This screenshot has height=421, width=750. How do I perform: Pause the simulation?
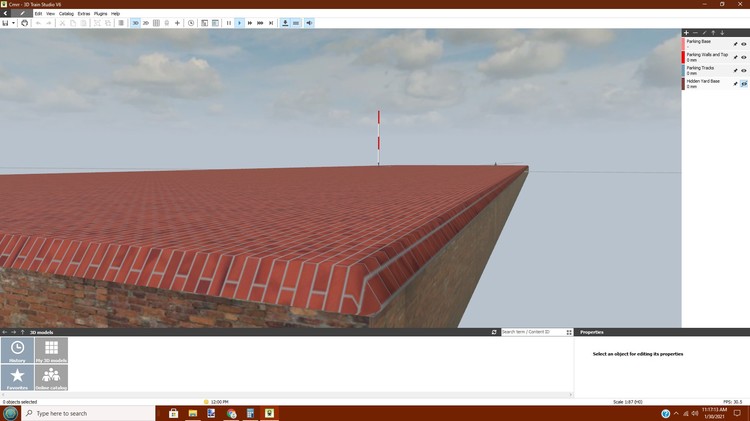pyautogui.click(x=229, y=23)
